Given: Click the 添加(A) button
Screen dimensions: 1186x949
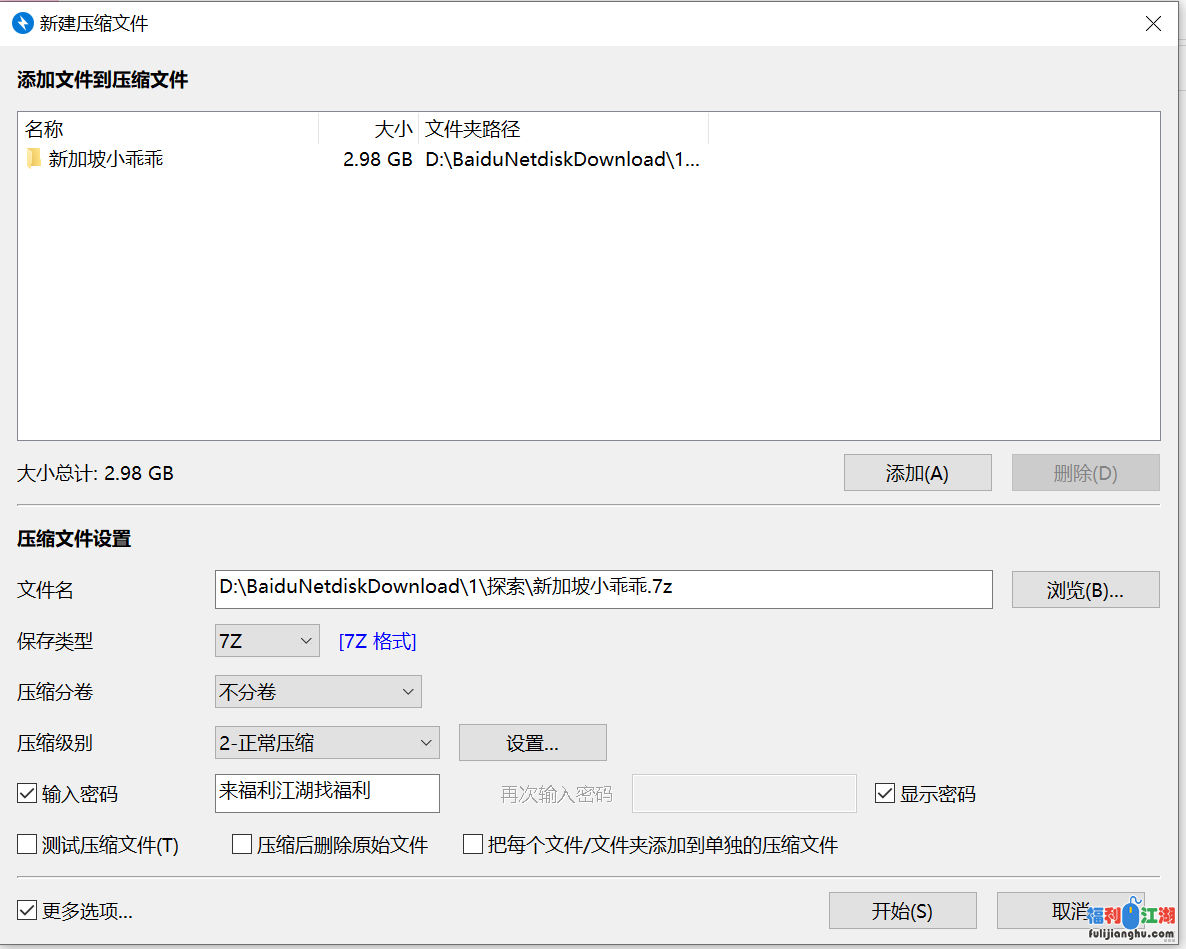Looking at the screenshot, I should [x=917, y=472].
